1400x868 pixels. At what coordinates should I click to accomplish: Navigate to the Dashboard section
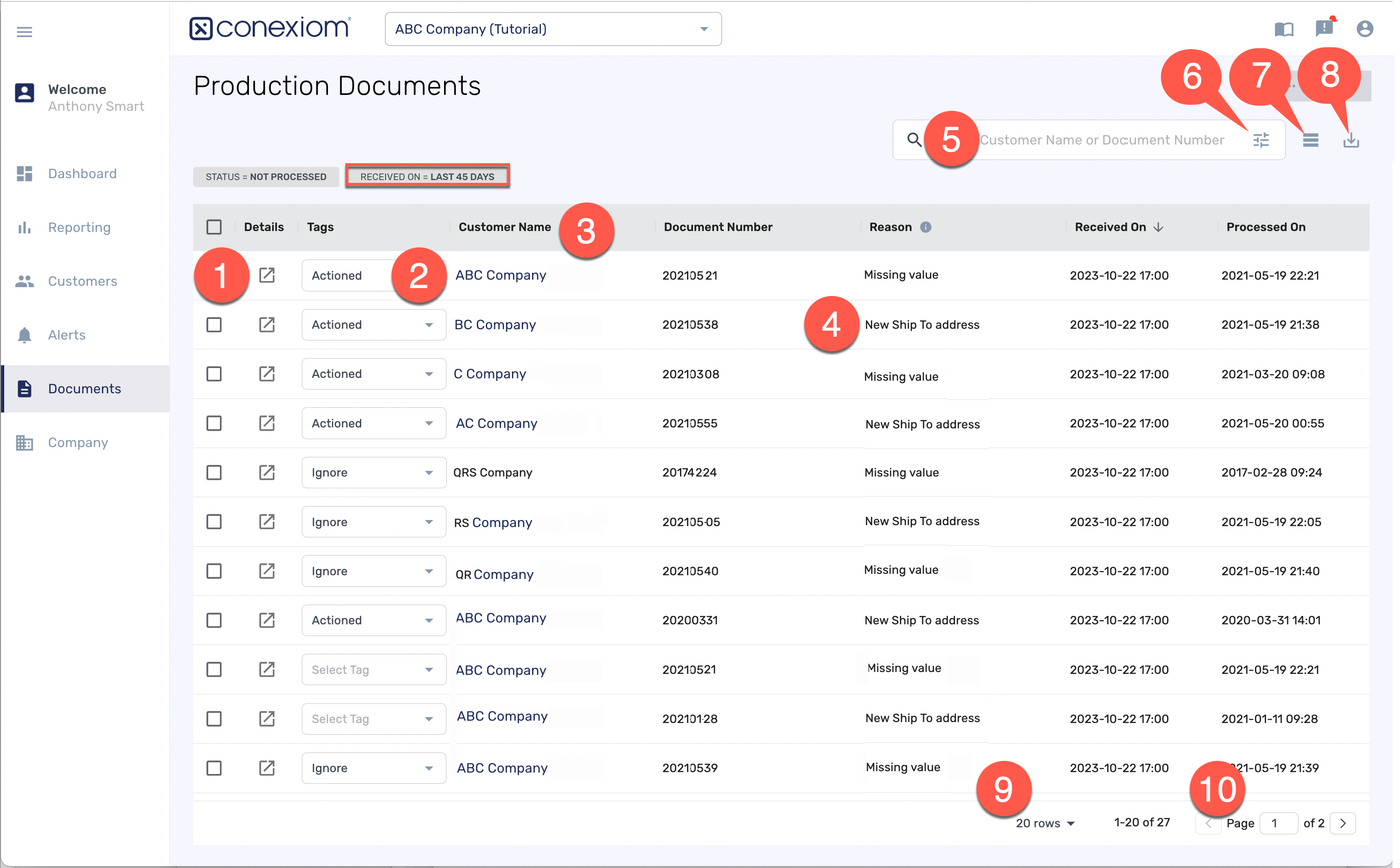[x=81, y=174]
